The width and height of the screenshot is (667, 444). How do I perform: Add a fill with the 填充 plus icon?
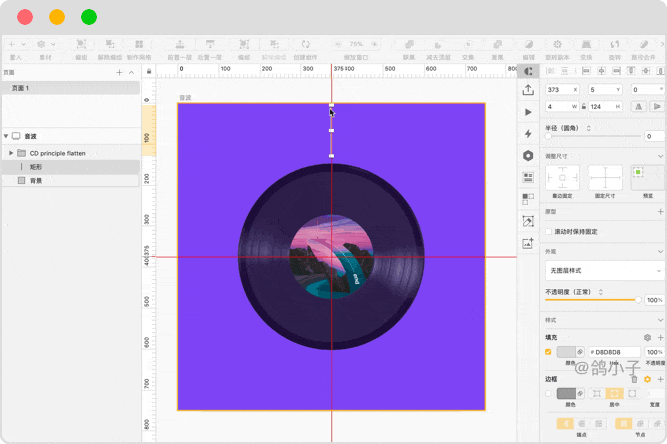660,337
